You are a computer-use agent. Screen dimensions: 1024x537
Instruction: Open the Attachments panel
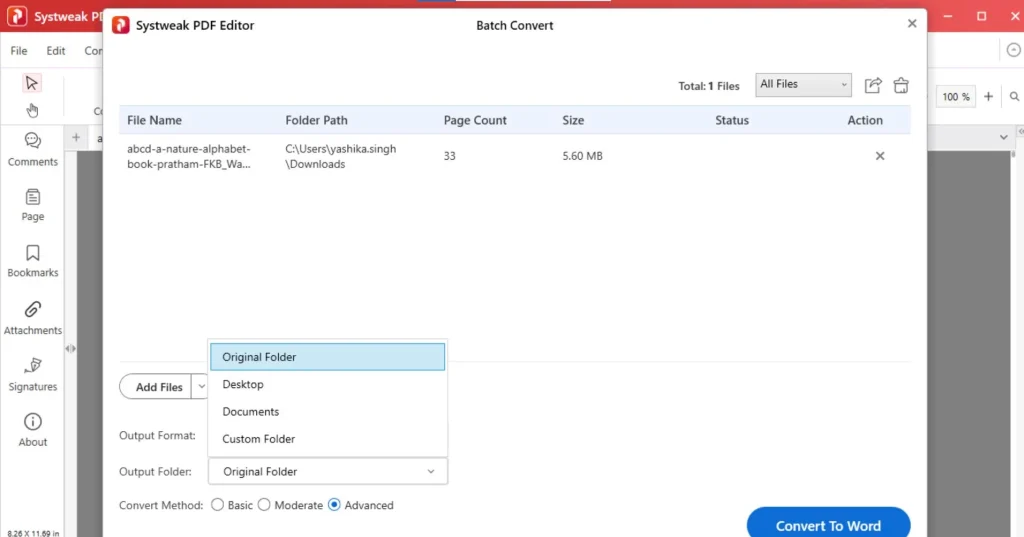click(33, 318)
